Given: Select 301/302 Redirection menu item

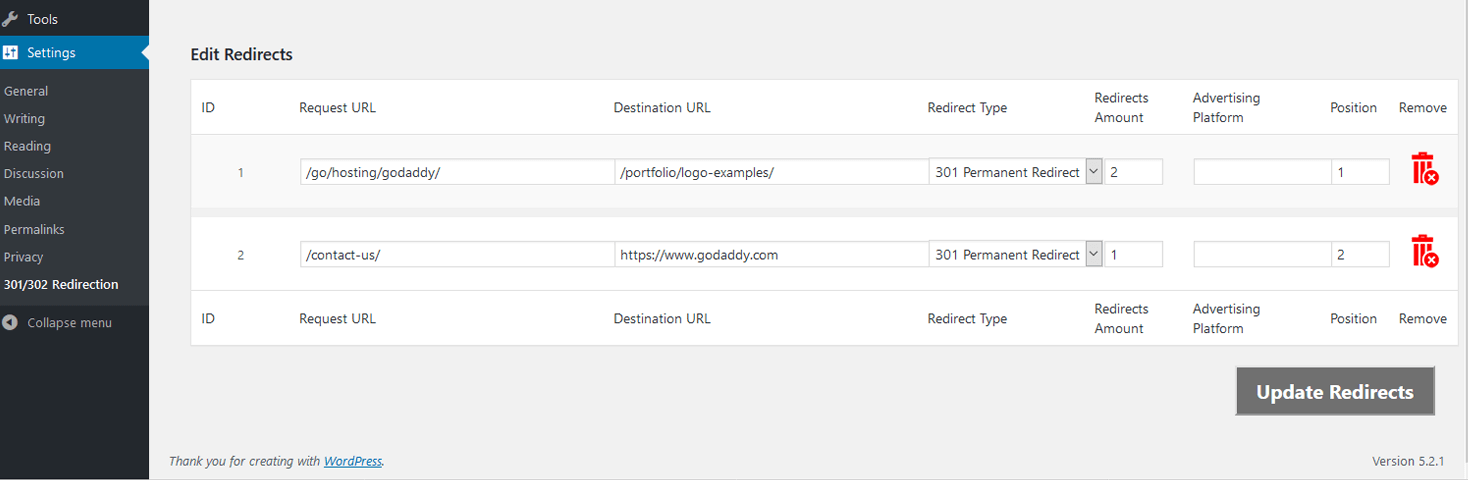Looking at the screenshot, I should [61, 285].
